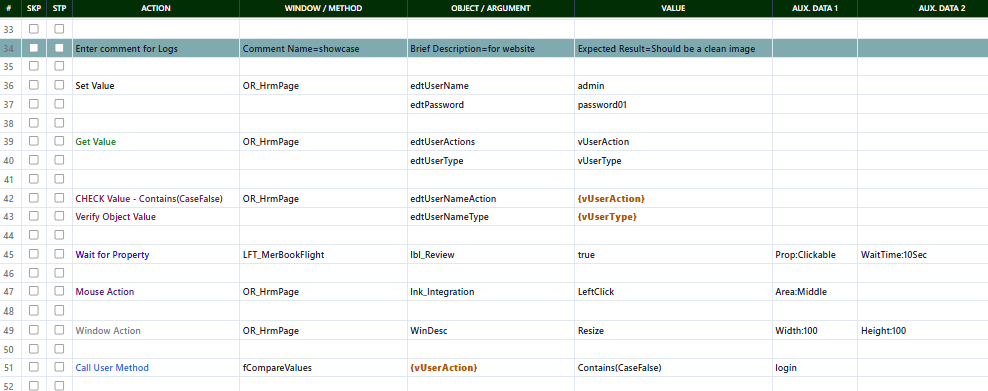This screenshot has width=988, height=391.
Task: Click the 'edtUserName' object cell
Action: [491, 86]
